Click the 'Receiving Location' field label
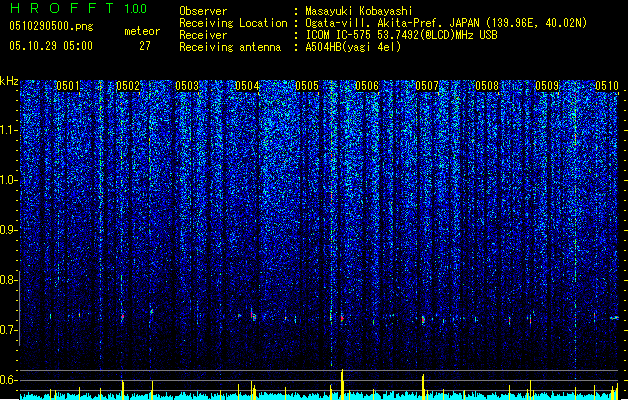Screen dimensions: 629x400 233,23
